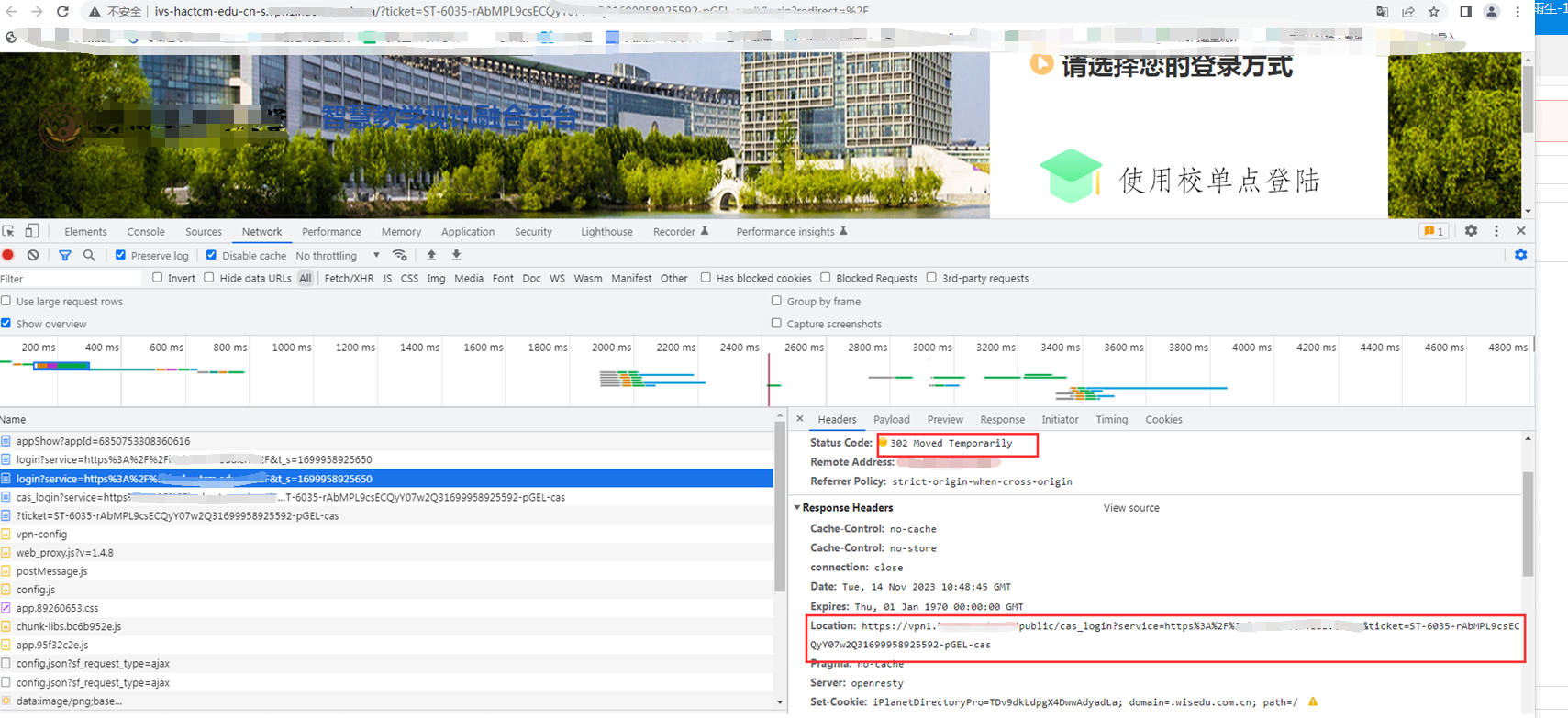Open the No throttling dropdown

click(x=337, y=256)
